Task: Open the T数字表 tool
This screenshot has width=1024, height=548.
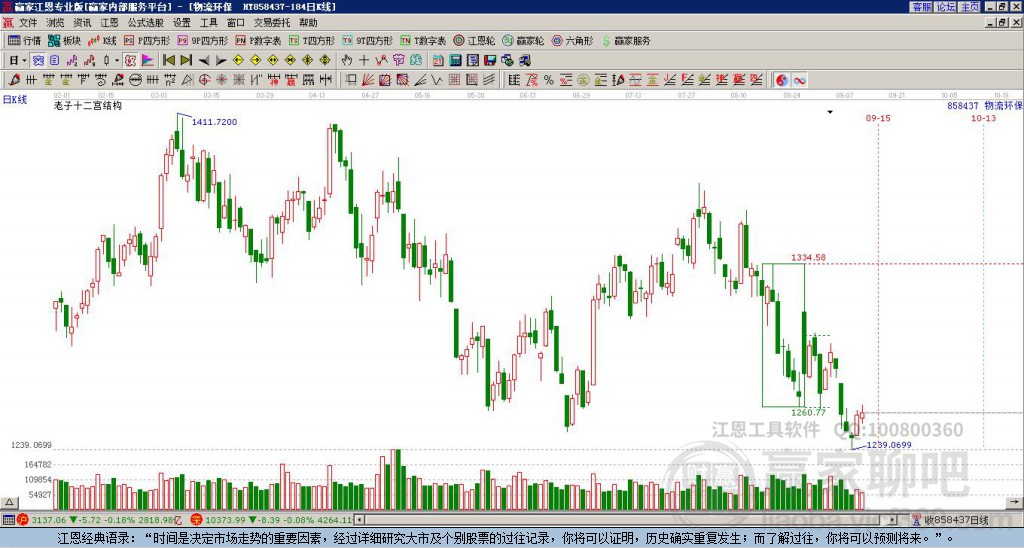Action: [x=423, y=40]
